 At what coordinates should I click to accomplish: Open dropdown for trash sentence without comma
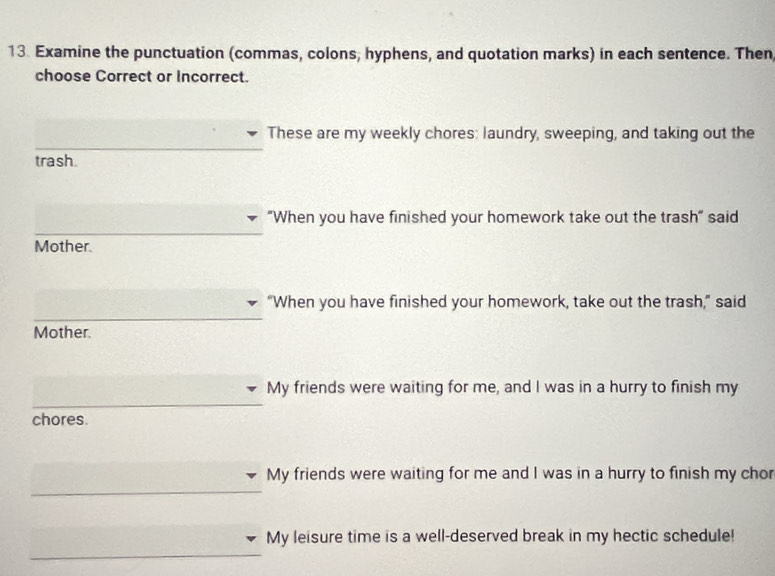148,219
